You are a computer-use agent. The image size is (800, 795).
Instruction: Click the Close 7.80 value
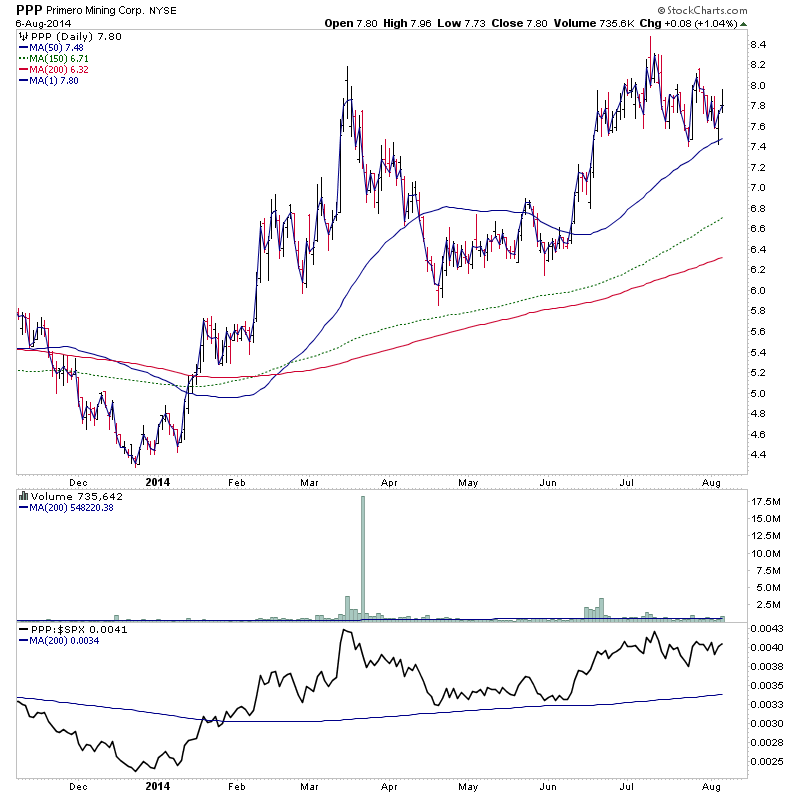[x=519, y=23]
